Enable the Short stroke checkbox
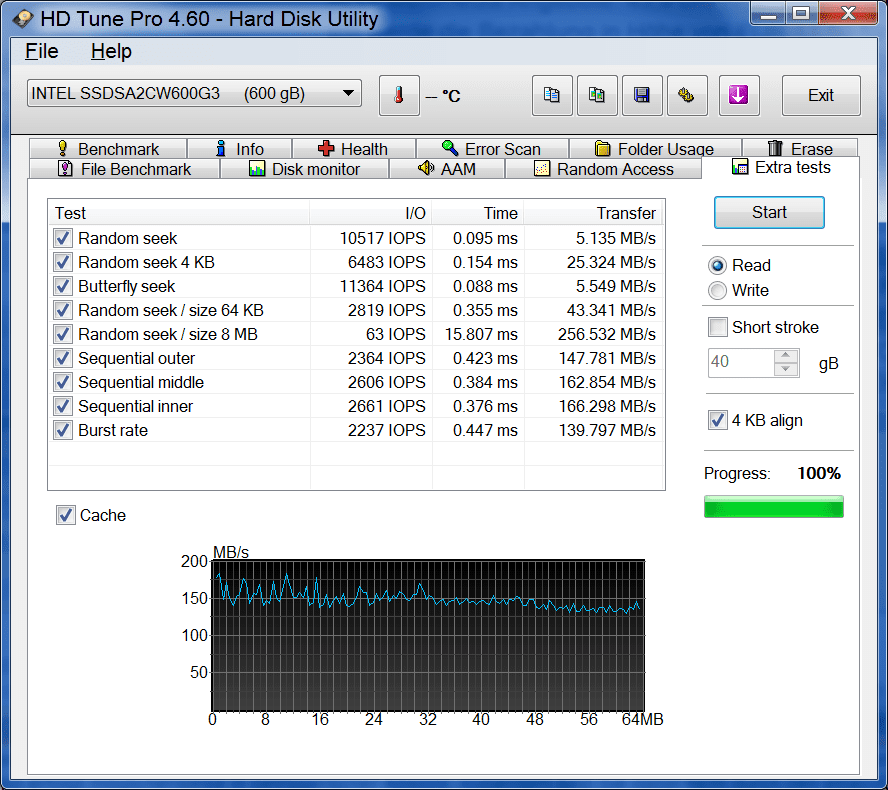The height and width of the screenshot is (790, 888). [718, 327]
